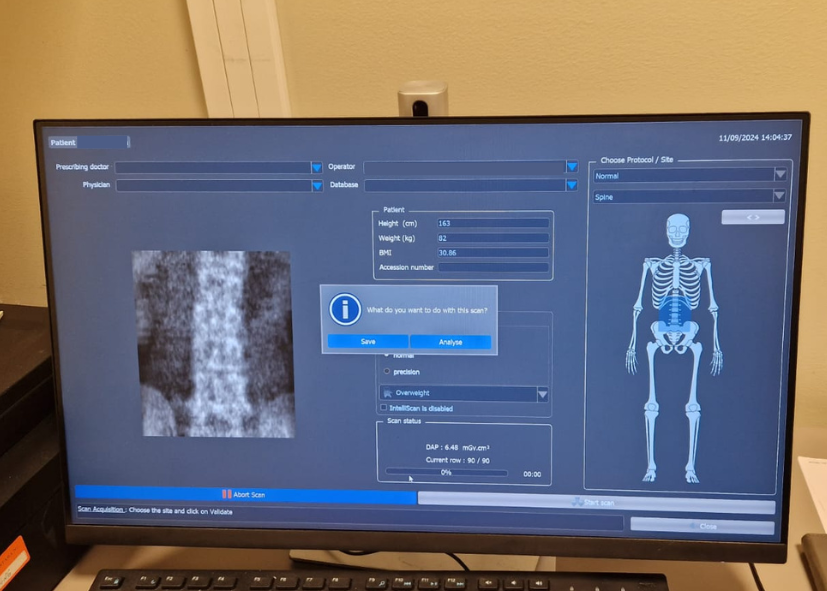Click the skeleton side-toggle arrows button
Viewport: 827px width, 591px height.
point(753,217)
